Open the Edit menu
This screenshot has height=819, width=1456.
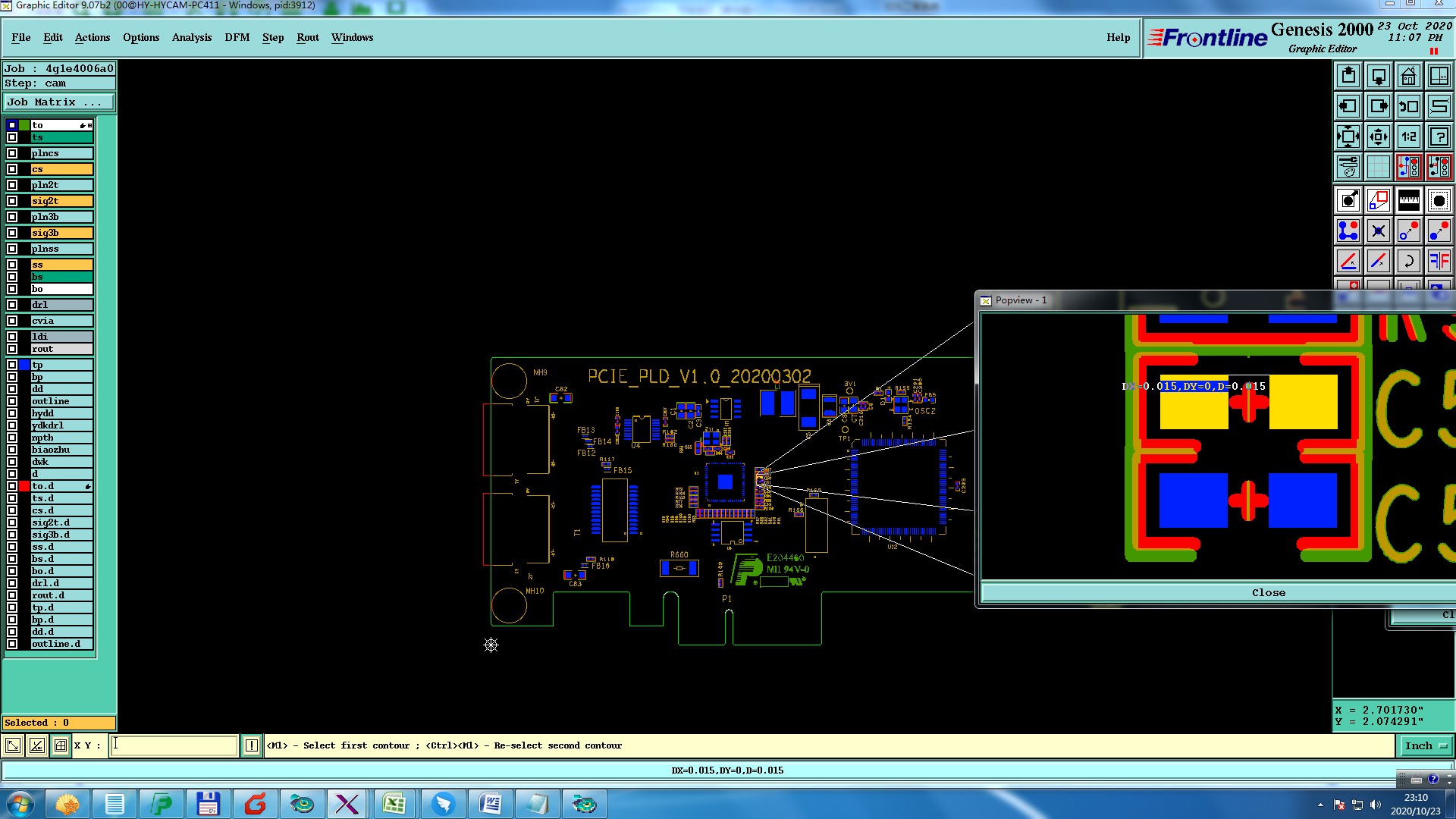click(x=53, y=37)
